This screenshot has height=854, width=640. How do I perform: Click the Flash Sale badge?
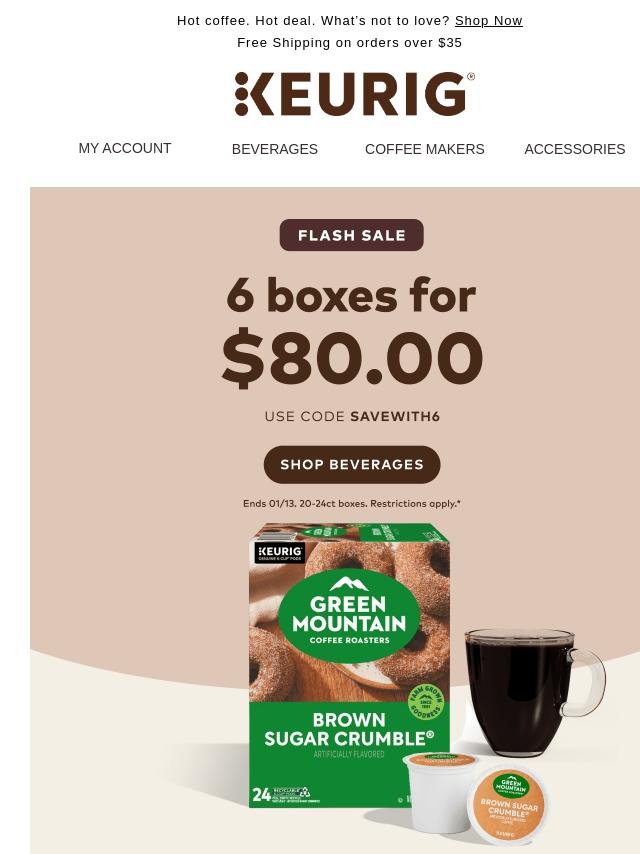click(x=351, y=235)
